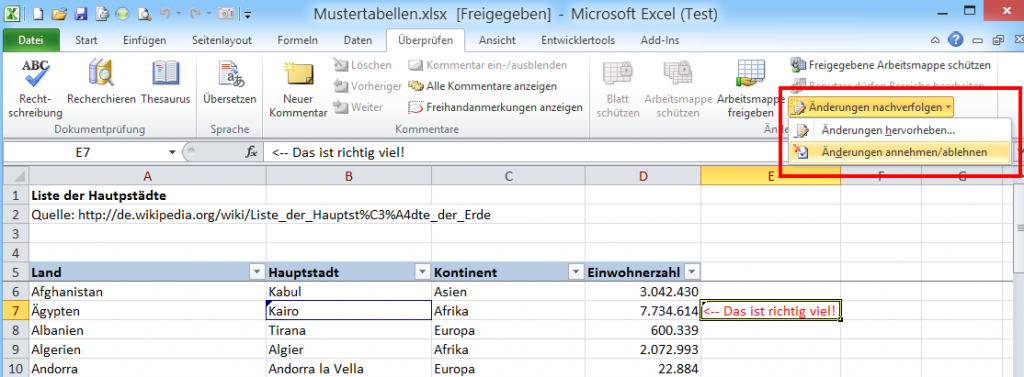The image size is (1024, 377).
Task: Open the Einwohnerzahl column filter dropdown
Action: 692,272
